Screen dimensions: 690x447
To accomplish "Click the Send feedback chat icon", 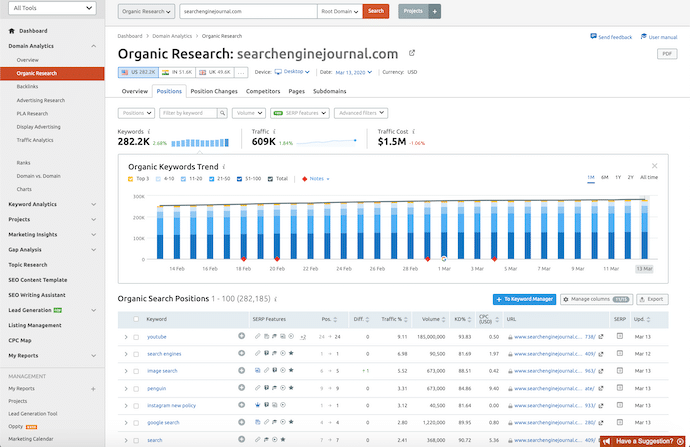I will click(593, 37).
